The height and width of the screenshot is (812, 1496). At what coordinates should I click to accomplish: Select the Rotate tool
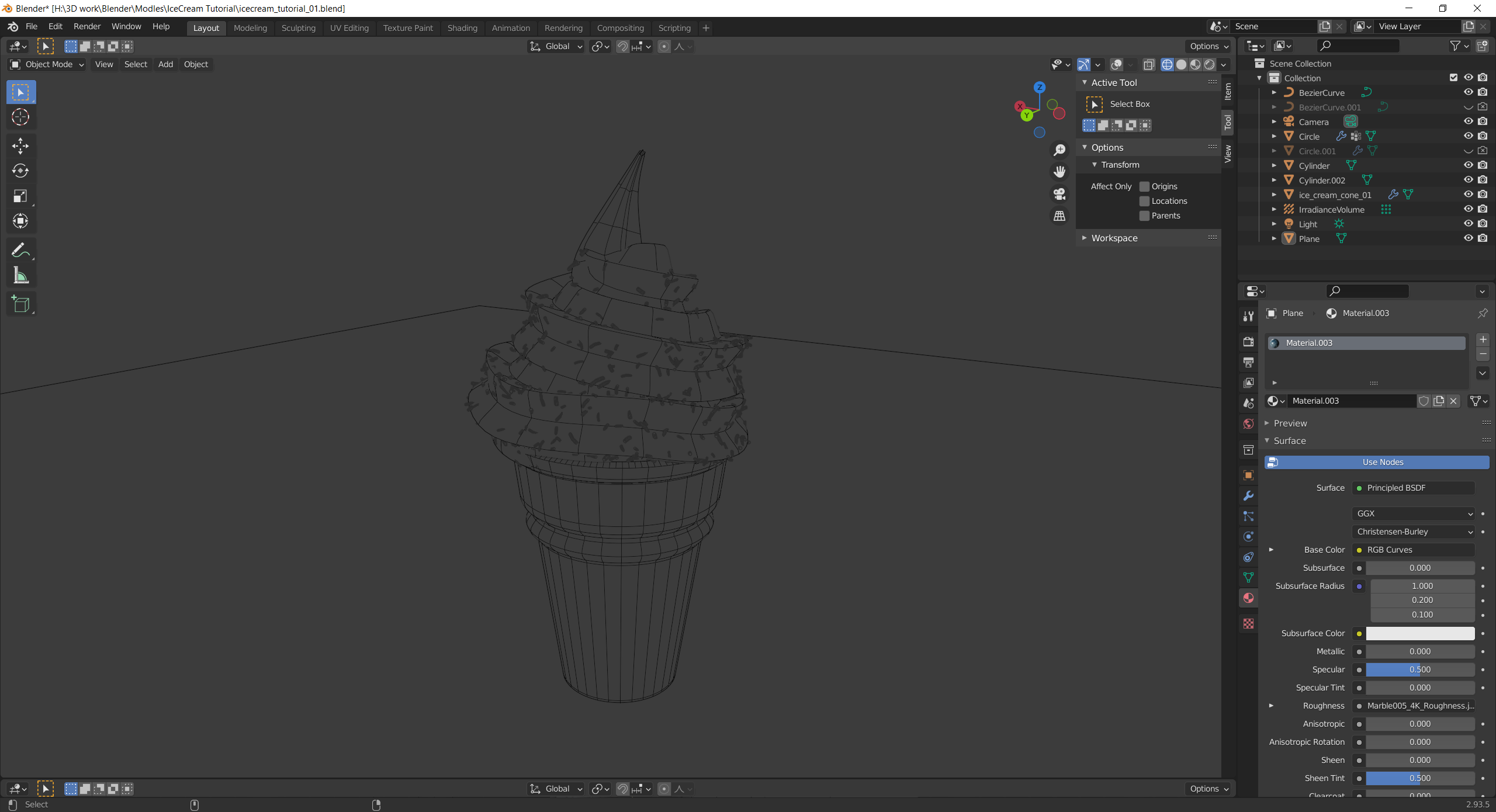(20, 171)
